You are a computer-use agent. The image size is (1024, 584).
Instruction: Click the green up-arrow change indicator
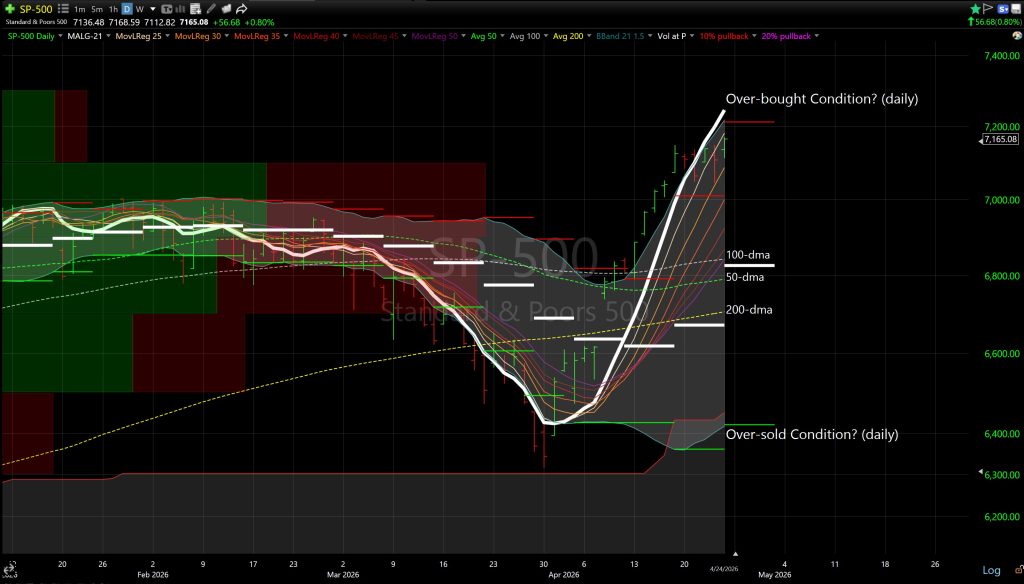coord(971,22)
